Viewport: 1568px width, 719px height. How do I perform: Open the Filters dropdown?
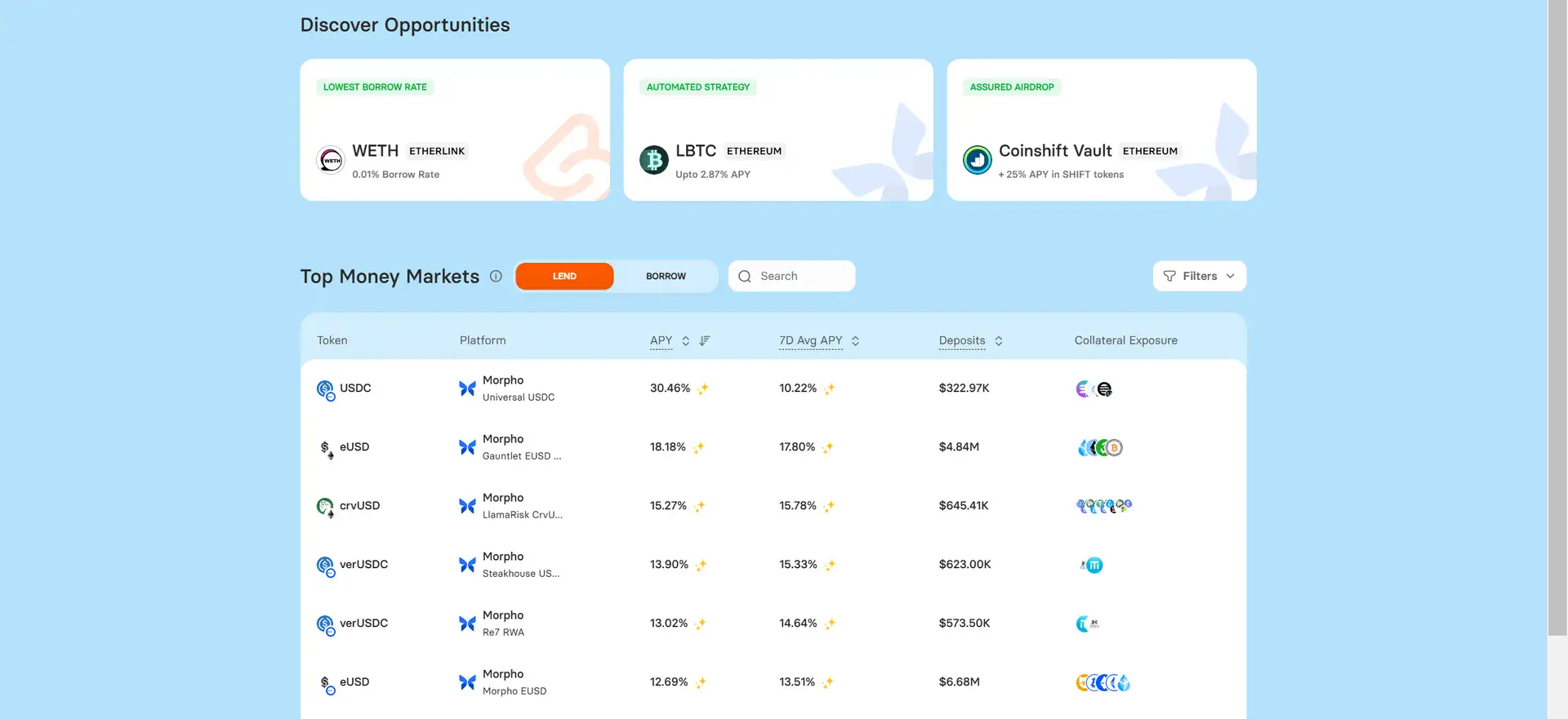click(x=1199, y=276)
